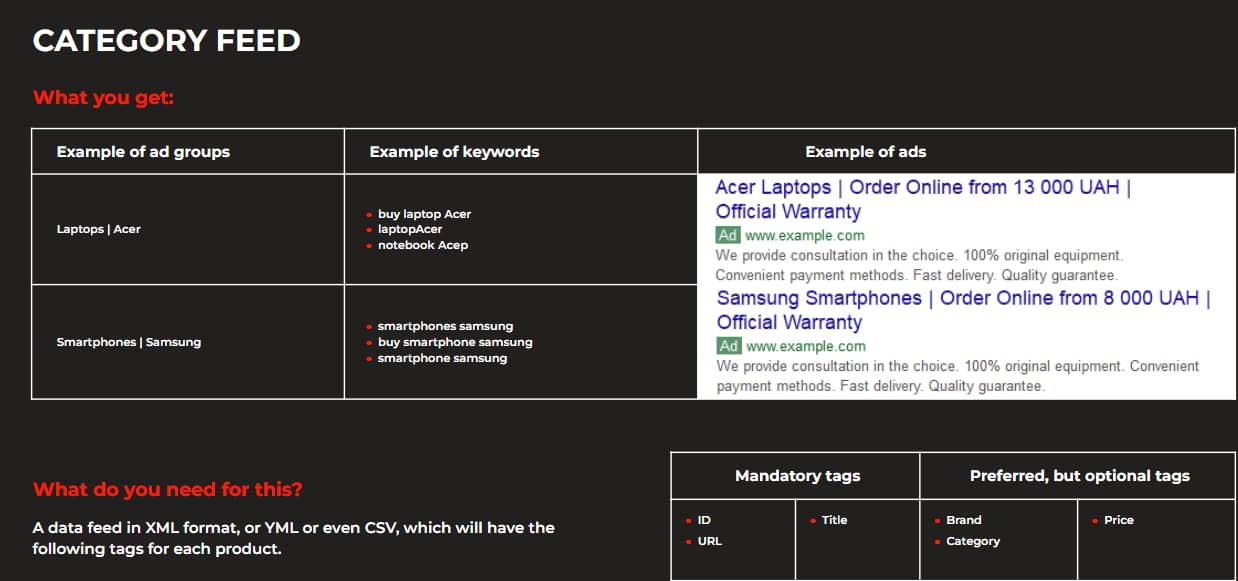Select the 'Laptops | Acer' ad group cell

point(99,229)
